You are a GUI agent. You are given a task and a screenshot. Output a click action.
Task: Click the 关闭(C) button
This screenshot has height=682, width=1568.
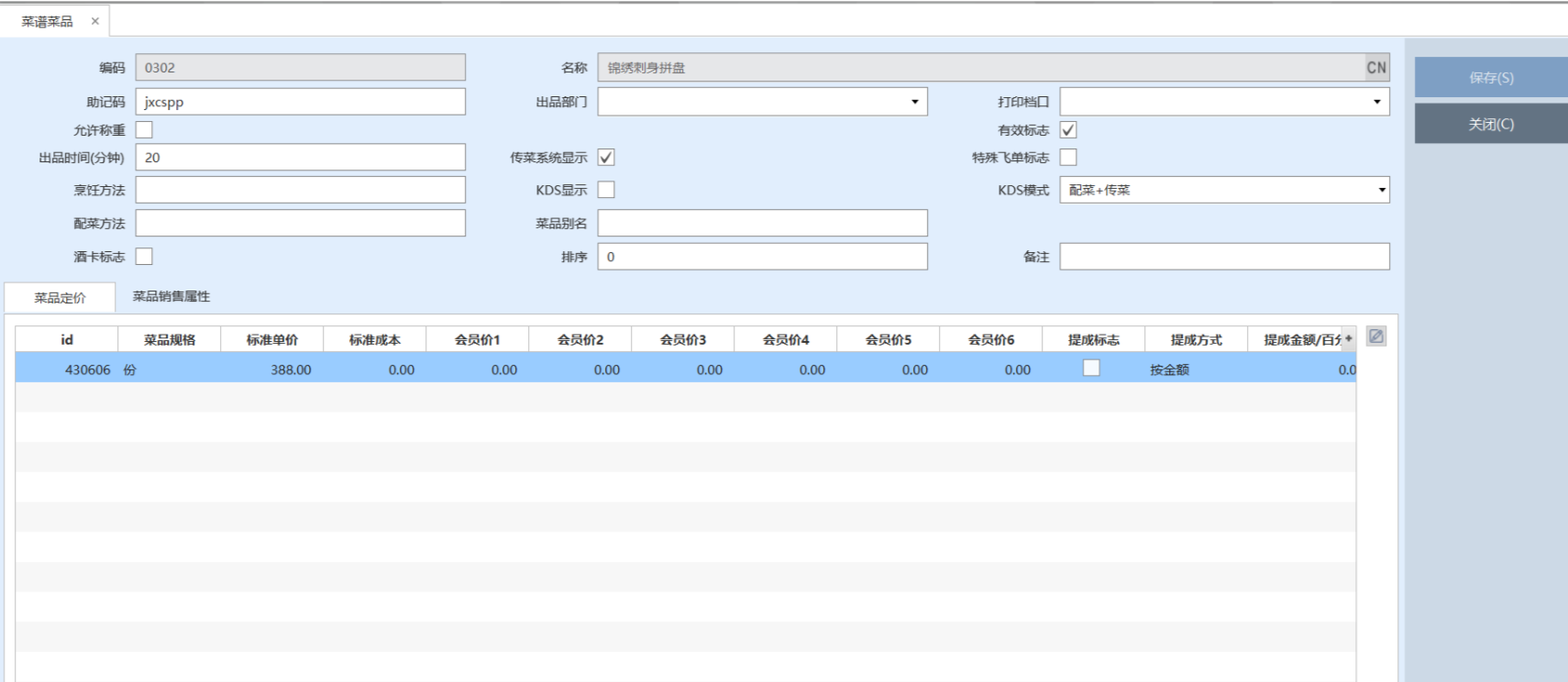point(1491,124)
